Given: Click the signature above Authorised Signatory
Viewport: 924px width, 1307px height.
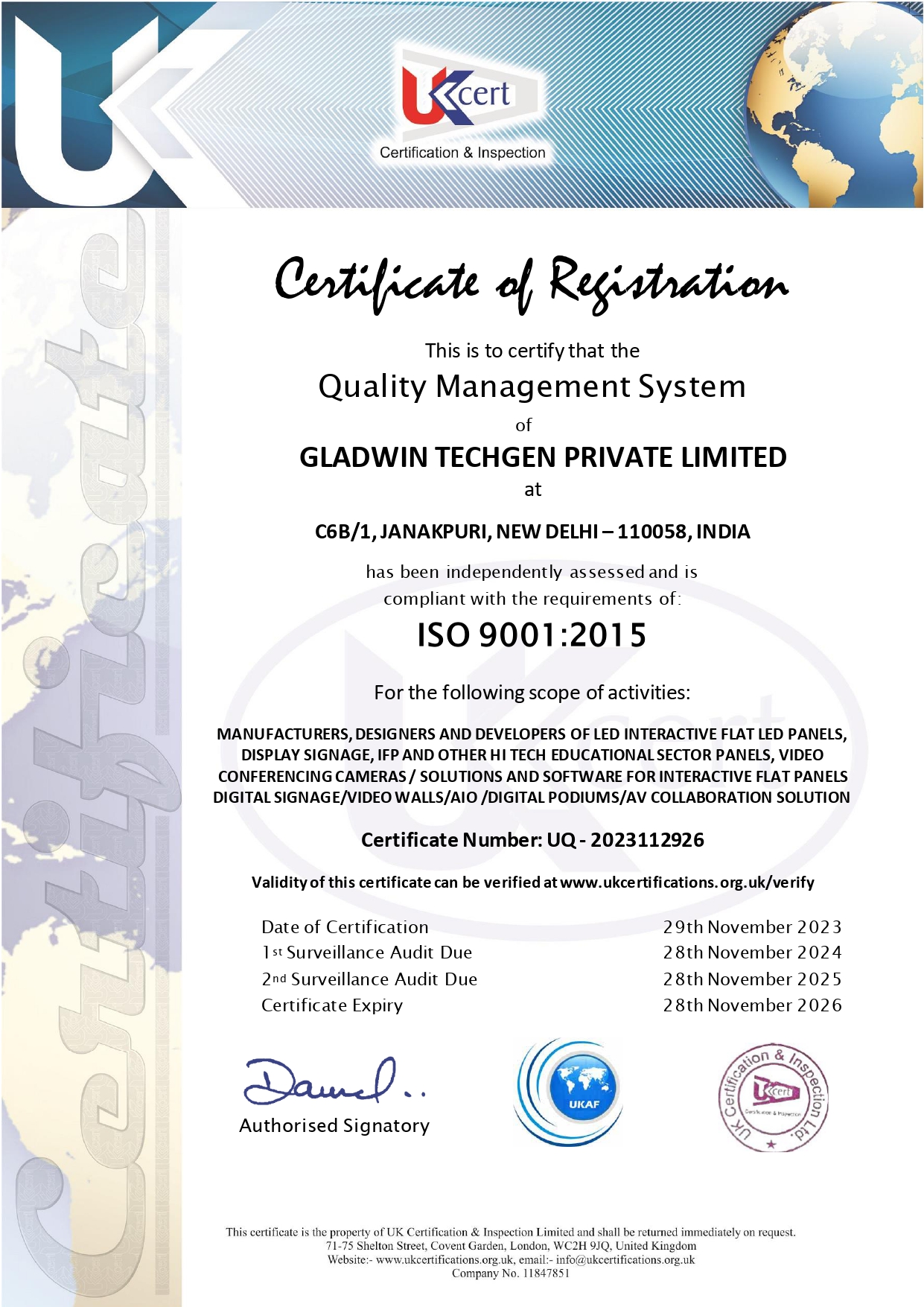Looking at the screenshot, I should [x=331, y=1082].
